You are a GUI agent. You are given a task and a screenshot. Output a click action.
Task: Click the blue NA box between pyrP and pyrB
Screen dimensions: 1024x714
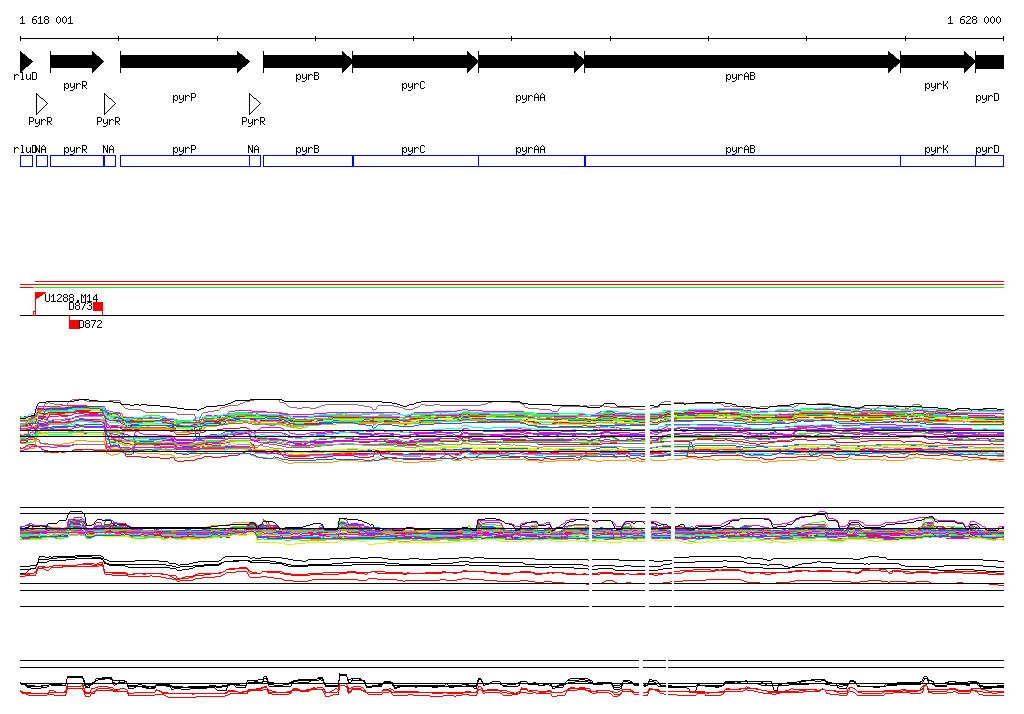pyautogui.click(x=255, y=161)
